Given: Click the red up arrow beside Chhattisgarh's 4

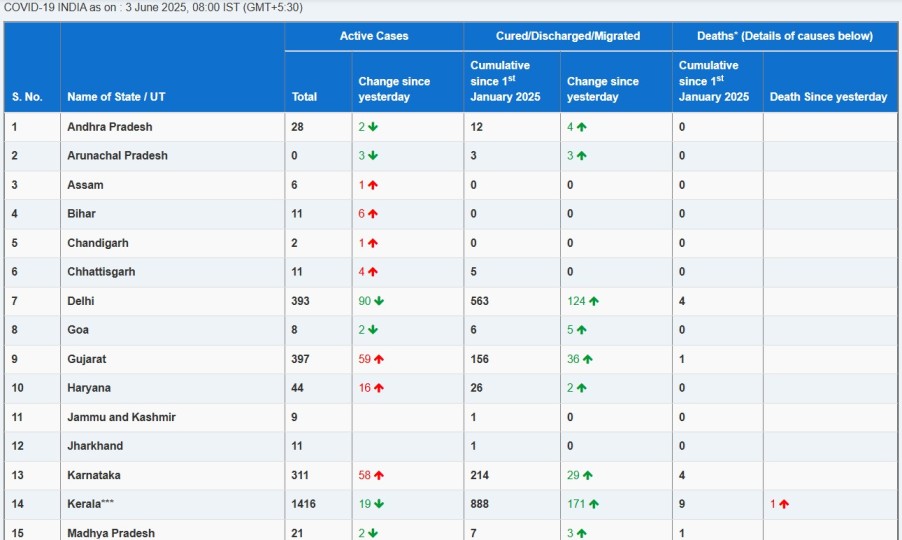Looking at the screenshot, I should (x=373, y=272).
